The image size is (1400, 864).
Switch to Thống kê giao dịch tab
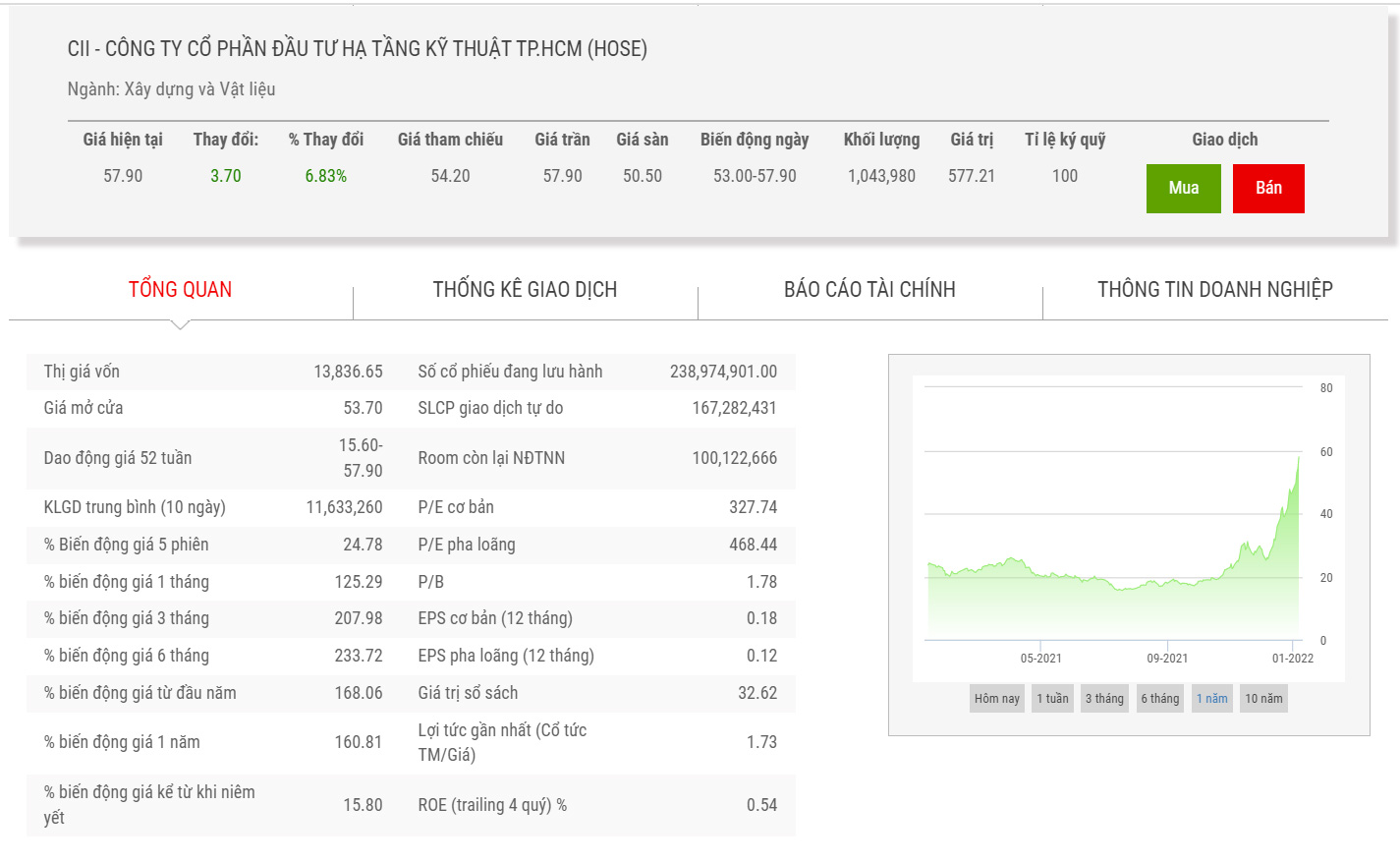tap(525, 290)
